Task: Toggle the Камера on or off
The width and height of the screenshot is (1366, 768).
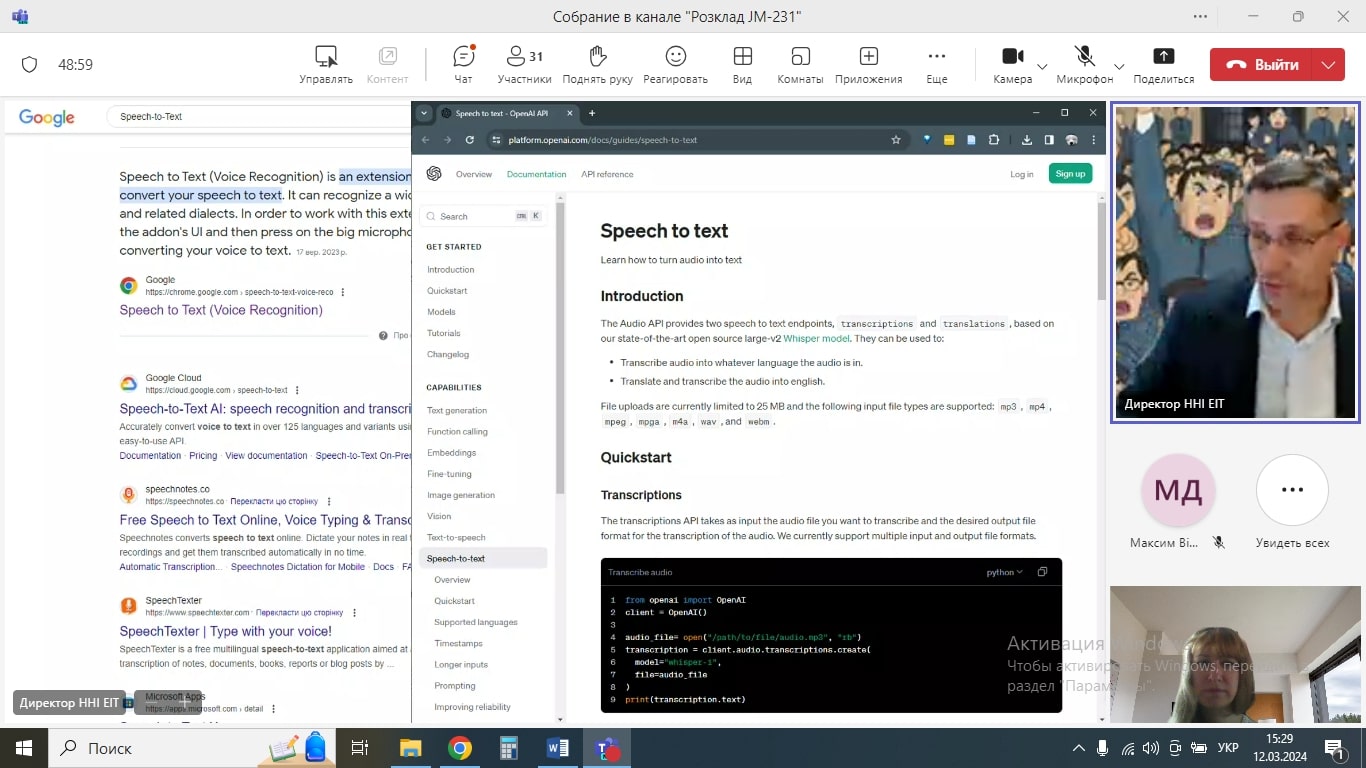Action: point(1012,64)
